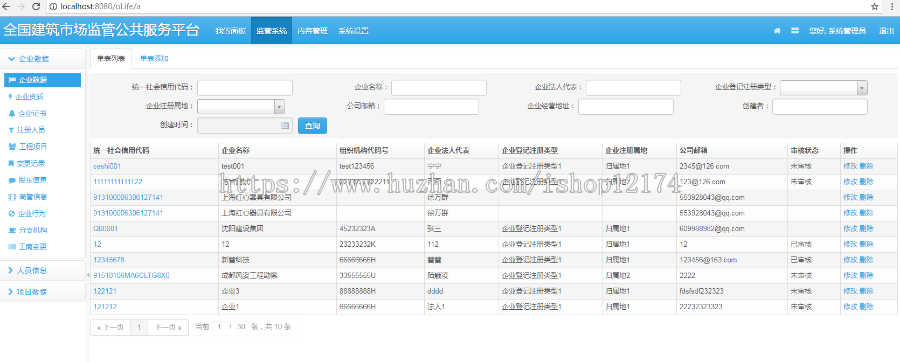
Task: Open the 1111111111122 credit code link
Action: [118, 182]
